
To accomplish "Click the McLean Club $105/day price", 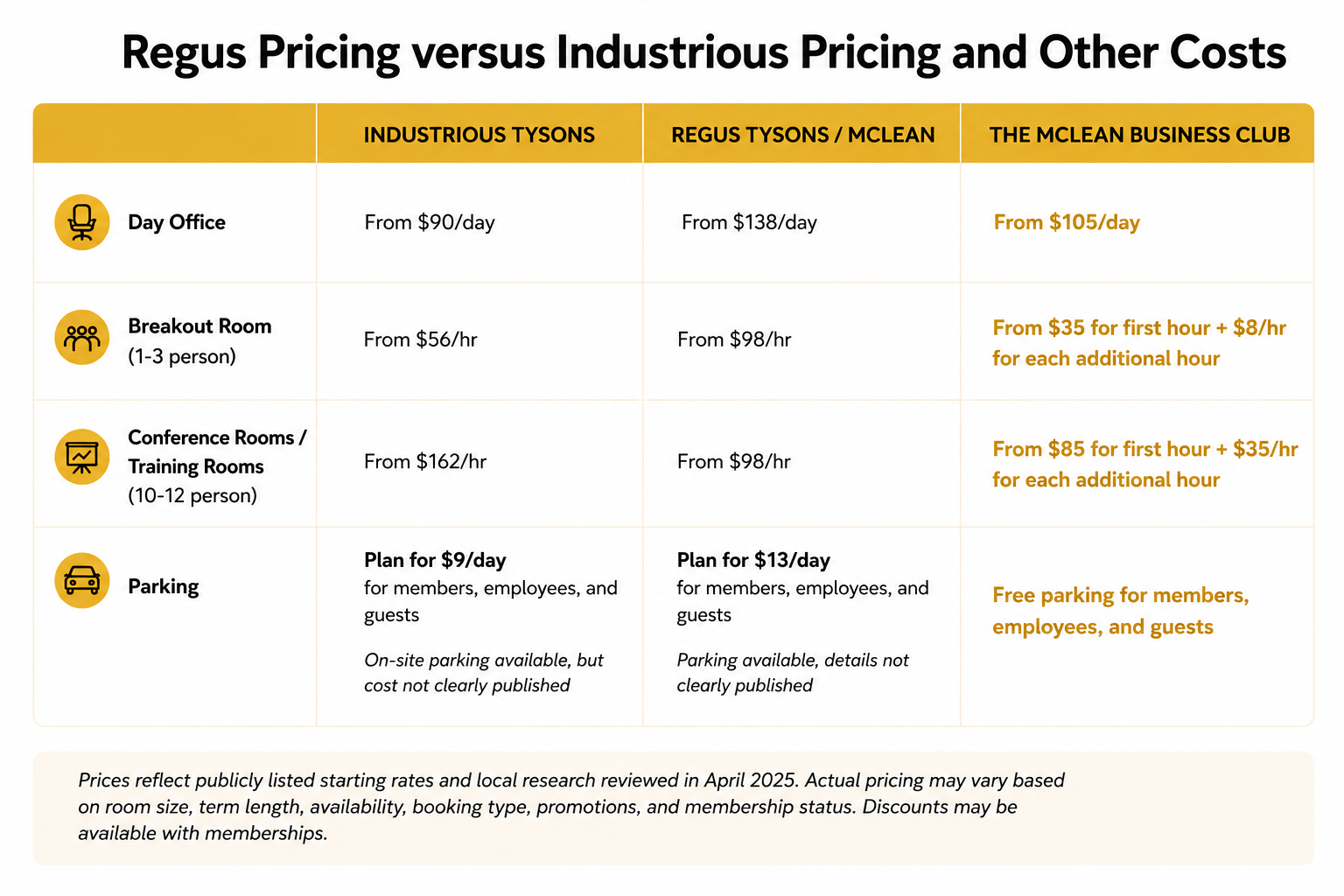I will (1067, 222).
